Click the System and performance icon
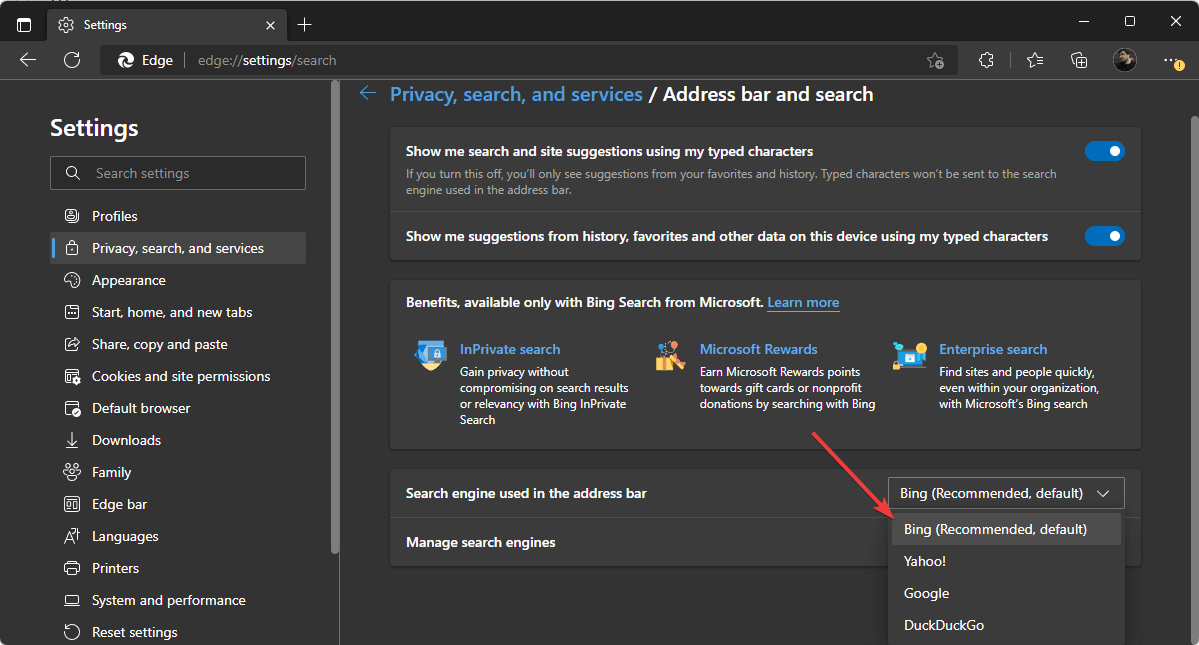1199x645 pixels. [x=72, y=600]
